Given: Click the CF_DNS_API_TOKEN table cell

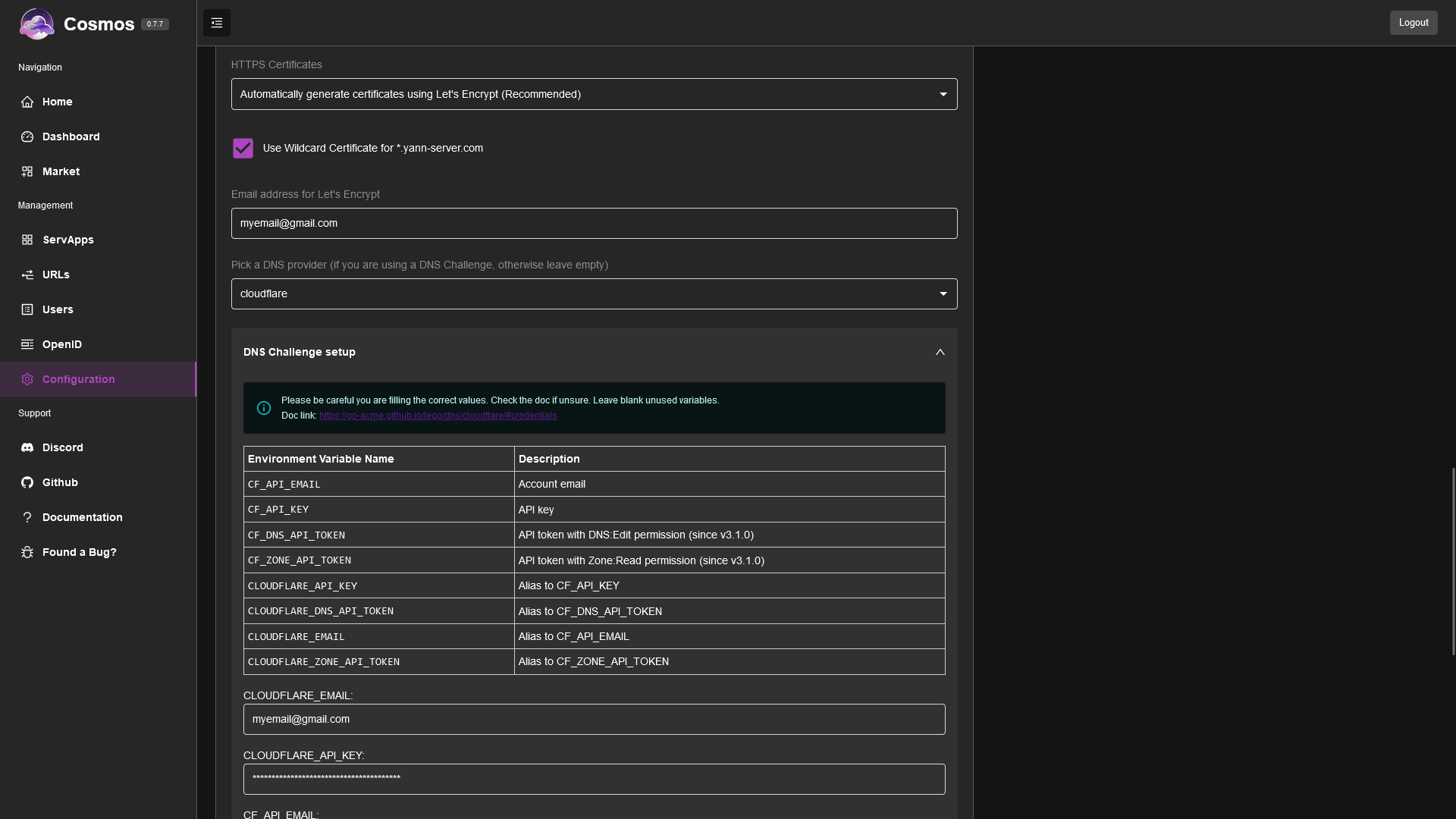Looking at the screenshot, I should (x=378, y=535).
